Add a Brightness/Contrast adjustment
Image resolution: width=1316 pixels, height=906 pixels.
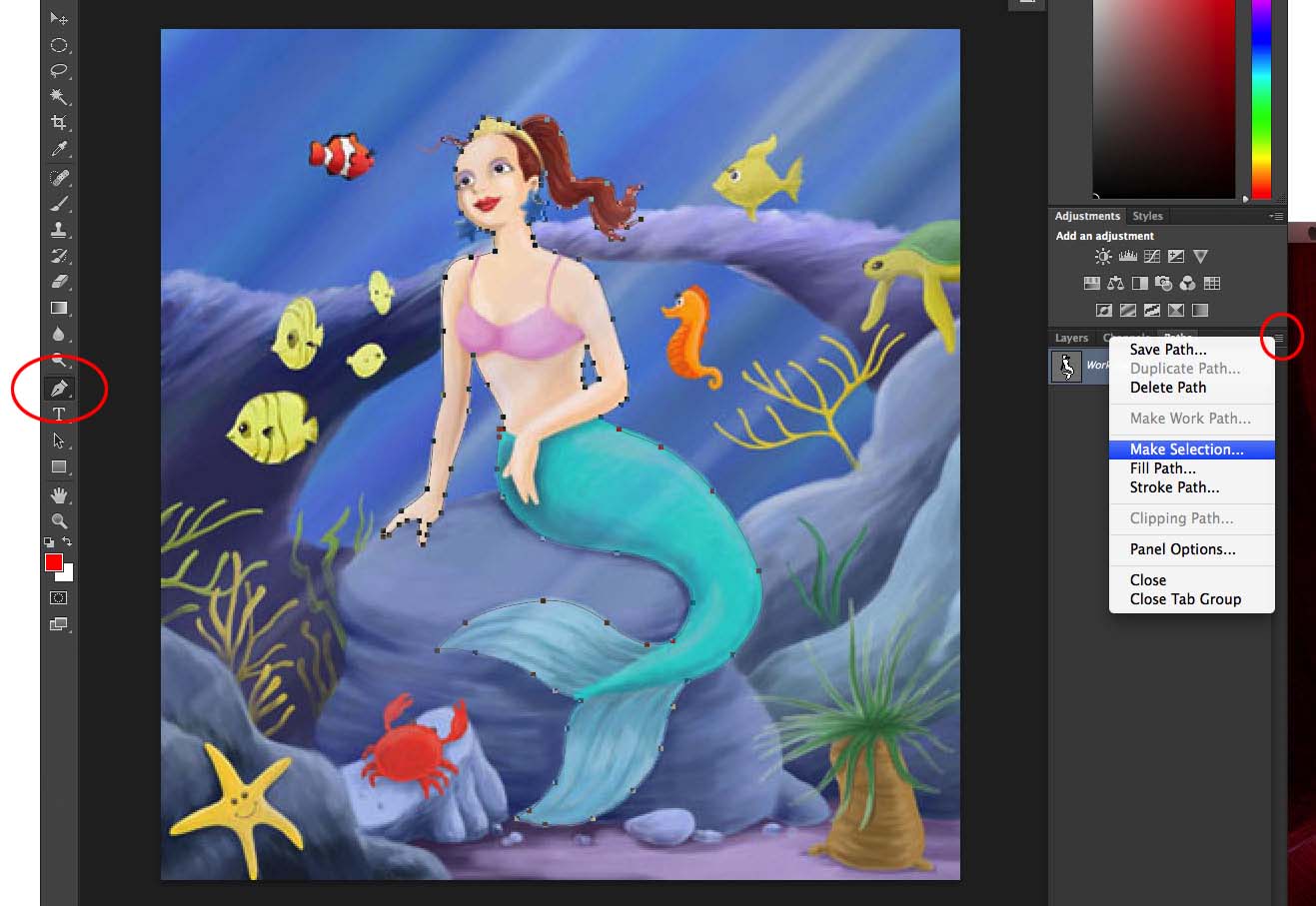point(1103,257)
